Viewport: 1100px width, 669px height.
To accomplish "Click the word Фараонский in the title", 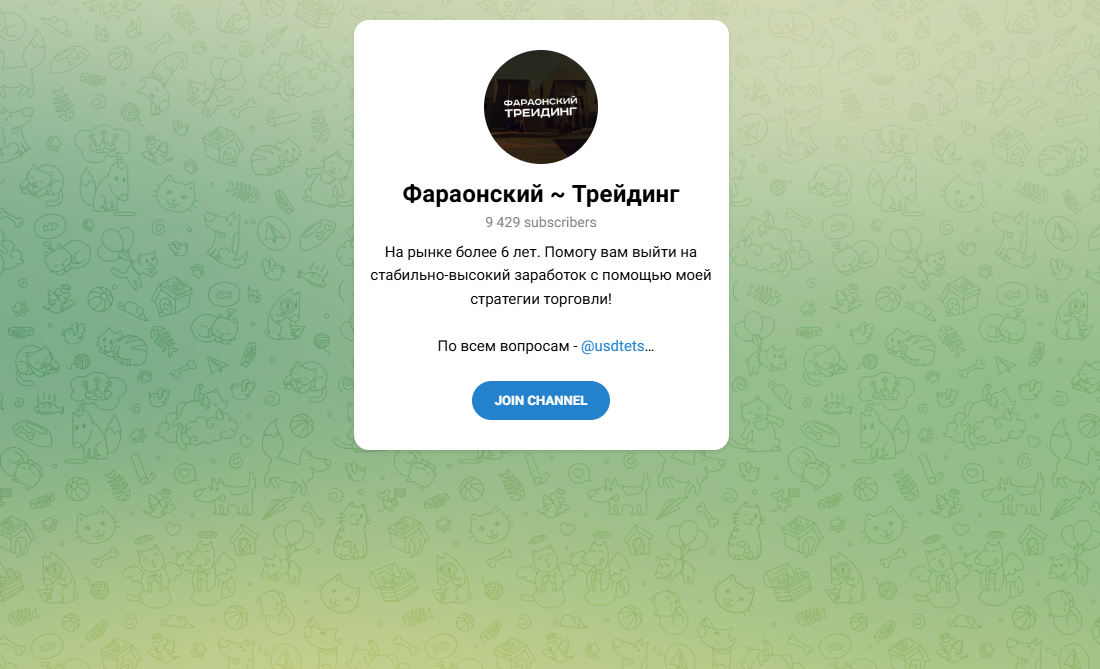I will [473, 194].
